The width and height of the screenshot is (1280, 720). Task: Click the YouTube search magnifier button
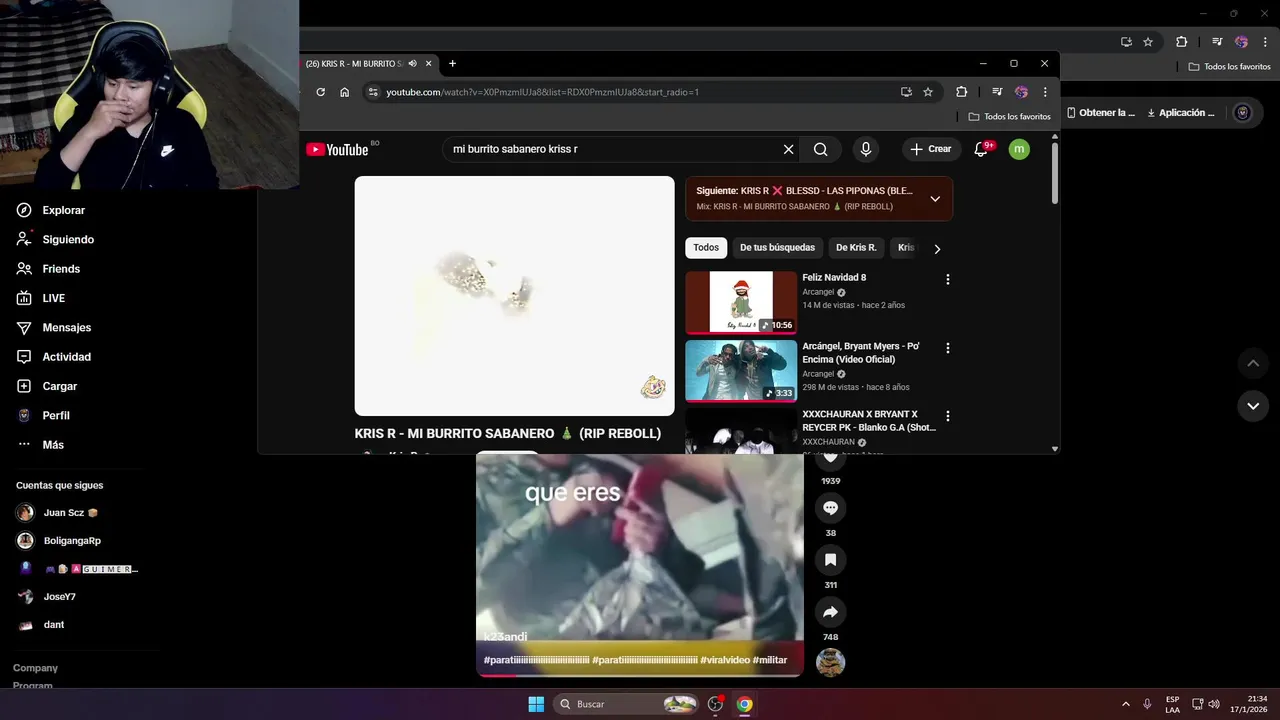[820, 149]
